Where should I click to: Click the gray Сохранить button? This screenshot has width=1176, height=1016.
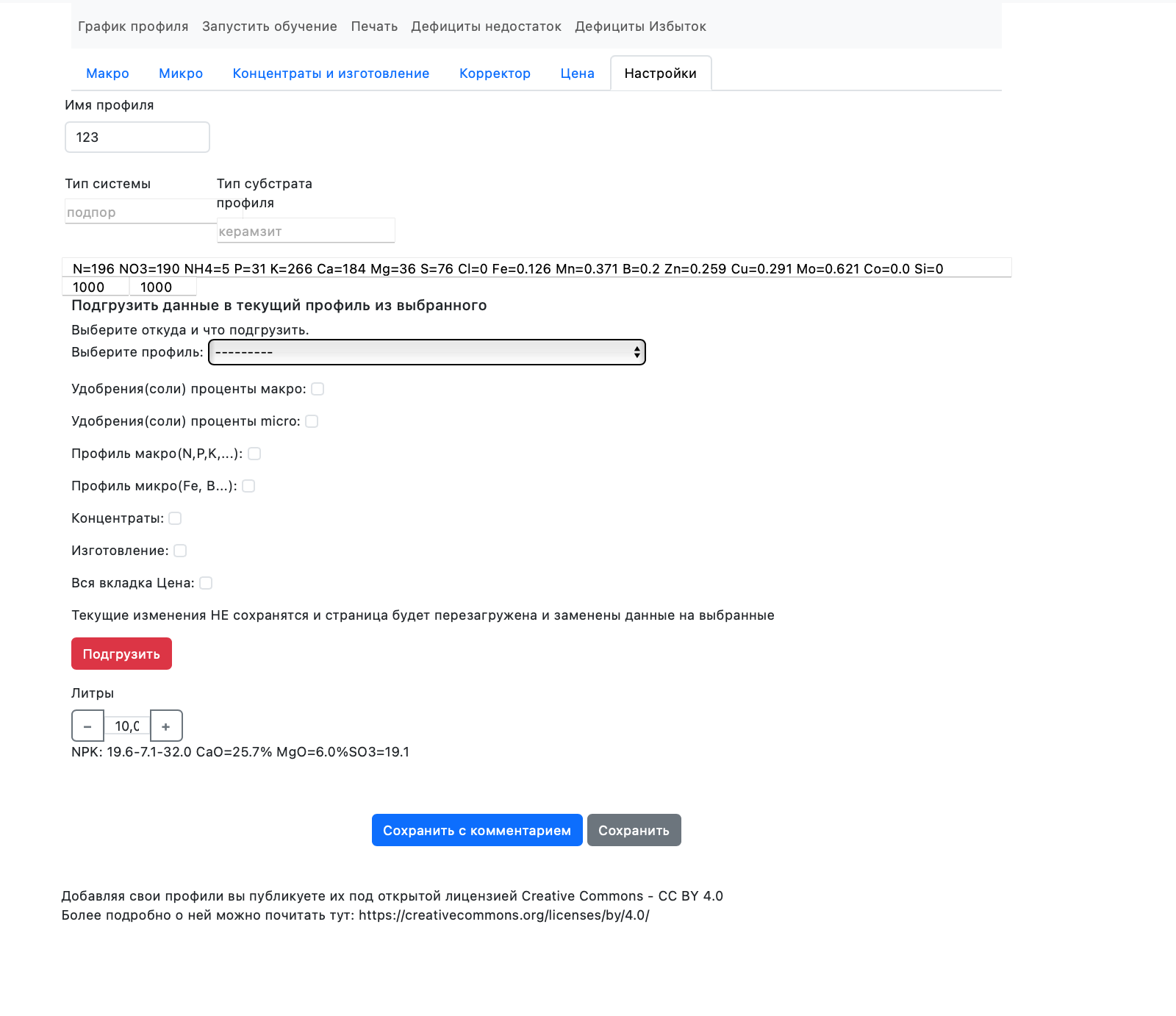tap(634, 830)
